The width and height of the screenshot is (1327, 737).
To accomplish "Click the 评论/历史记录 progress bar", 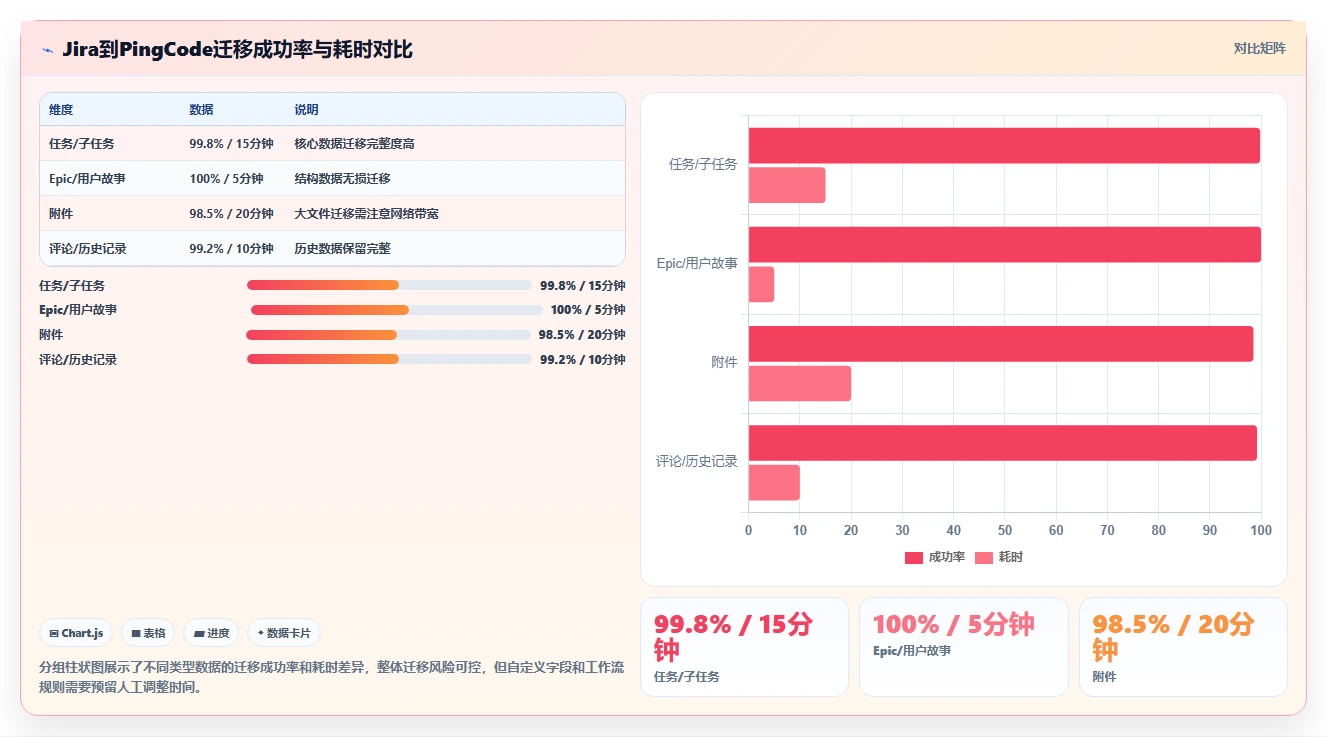I will point(389,359).
